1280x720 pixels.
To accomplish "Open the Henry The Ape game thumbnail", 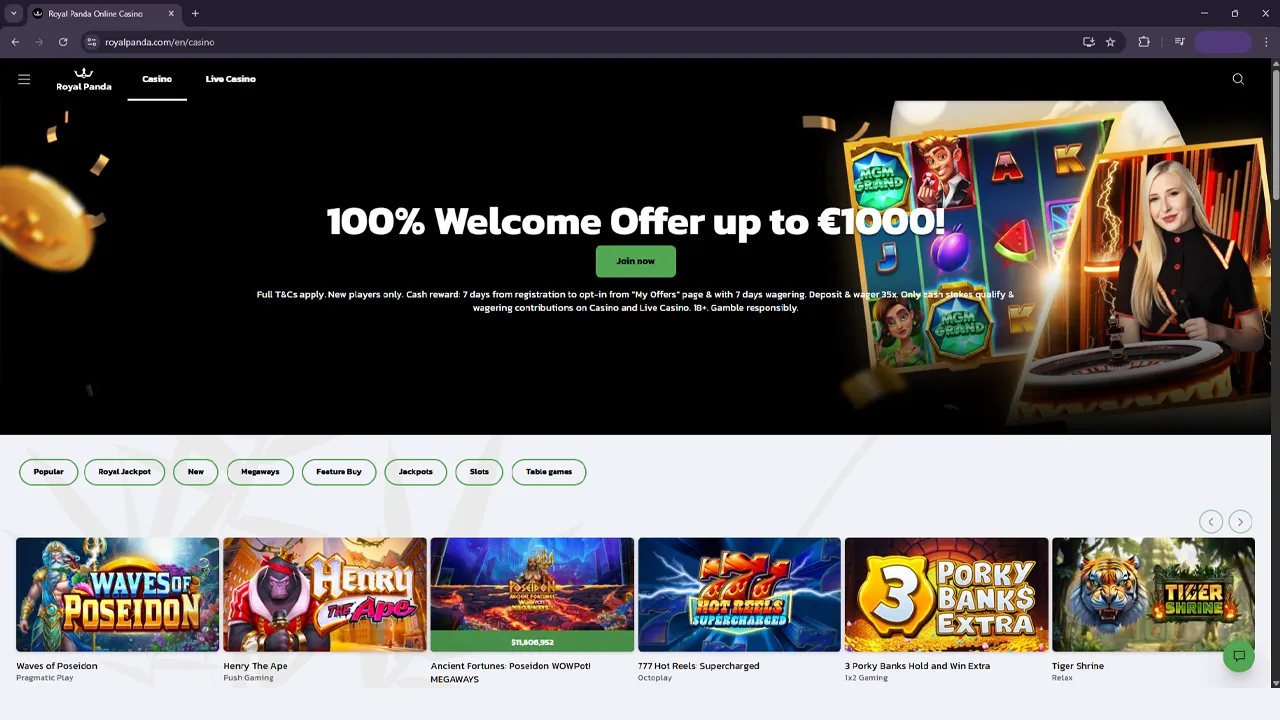I will point(325,595).
